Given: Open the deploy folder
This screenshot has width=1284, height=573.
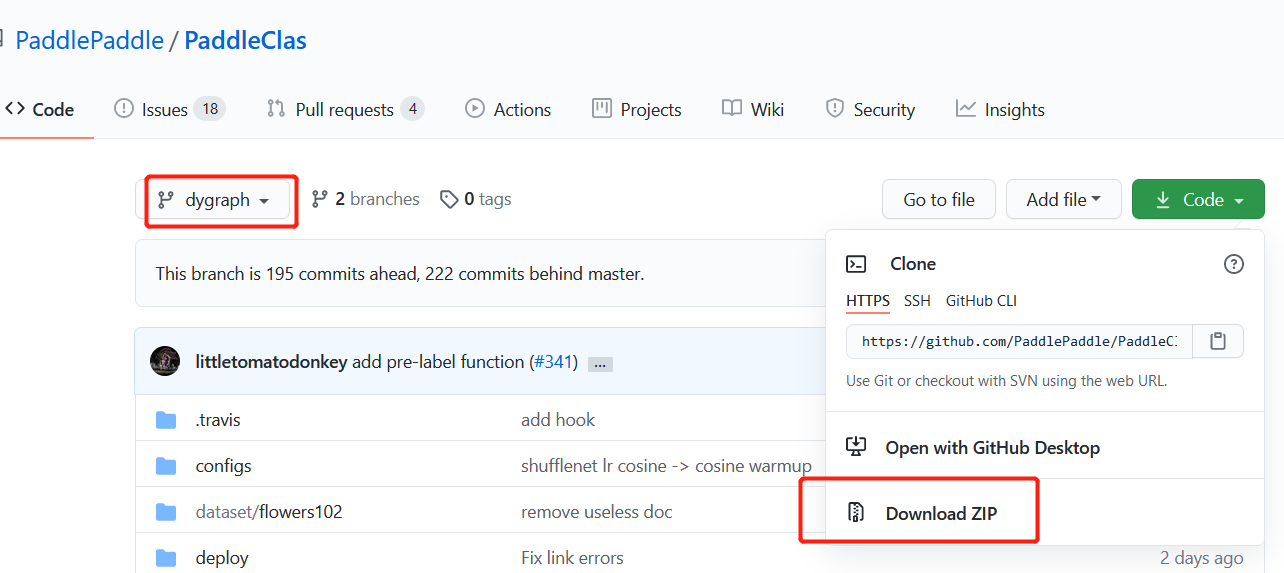Looking at the screenshot, I should [222, 558].
